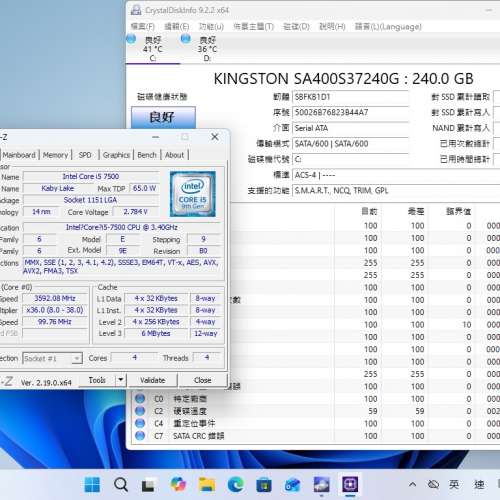Switch to the Memory tab in CPU-Z
The height and width of the screenshot is (500, 500).
(55, 155)
